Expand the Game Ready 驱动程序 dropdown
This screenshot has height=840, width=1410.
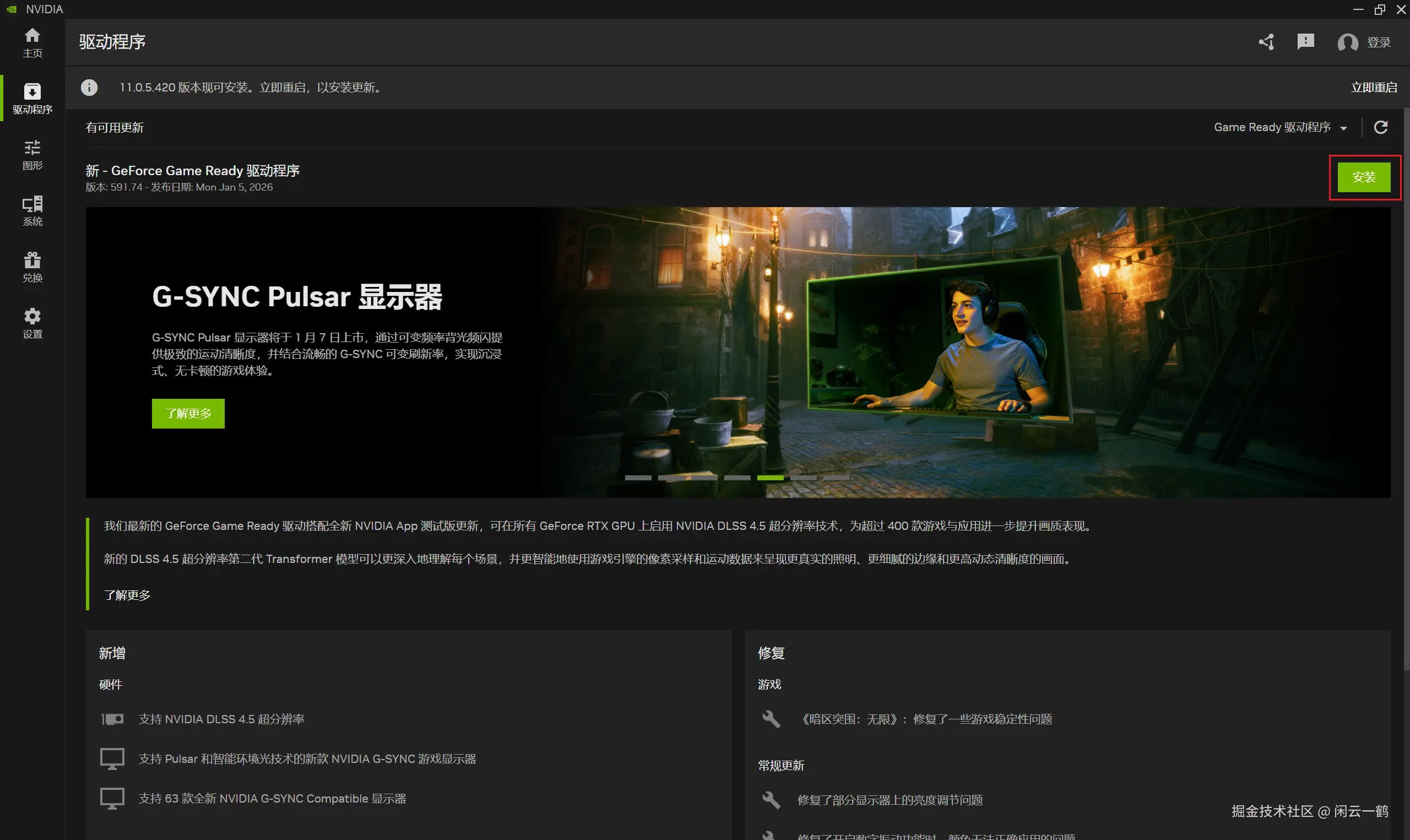pyautogui.click(x=1280, y=127)
